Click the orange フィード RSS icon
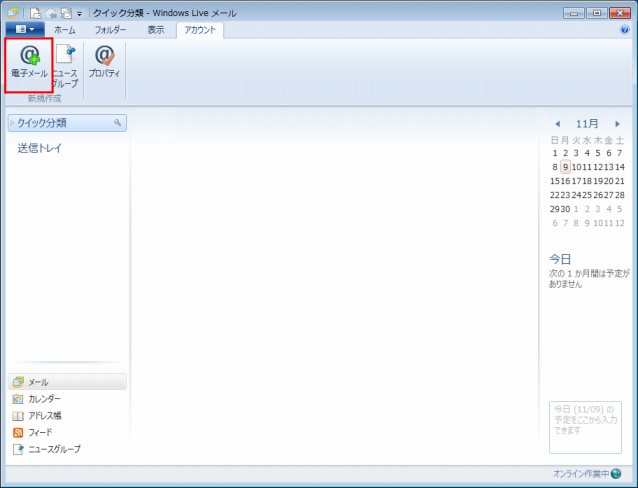The height and width of the screenshot is (488, 638). [x=18, y=432]
